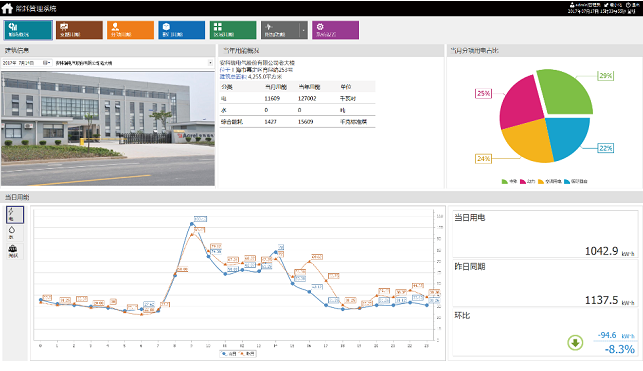Open the teal overview tile with chart icon
The height and width of the screenshot is (371, 643).
[x=28, y=30]
